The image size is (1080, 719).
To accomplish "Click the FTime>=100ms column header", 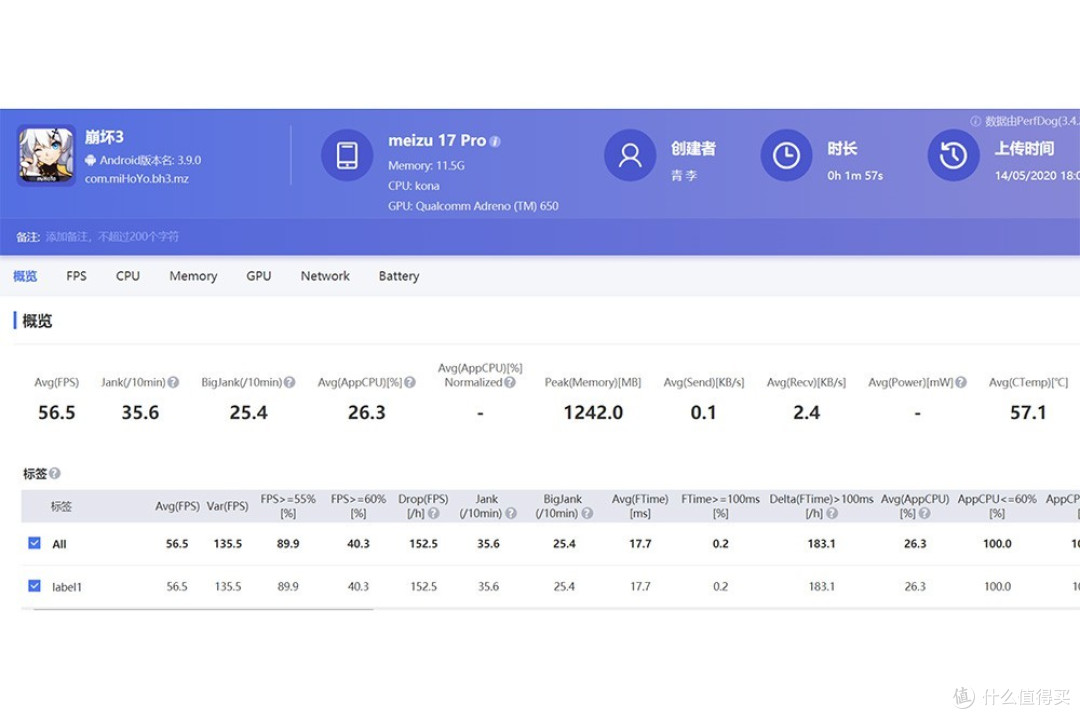I will (x=720, y=506).
